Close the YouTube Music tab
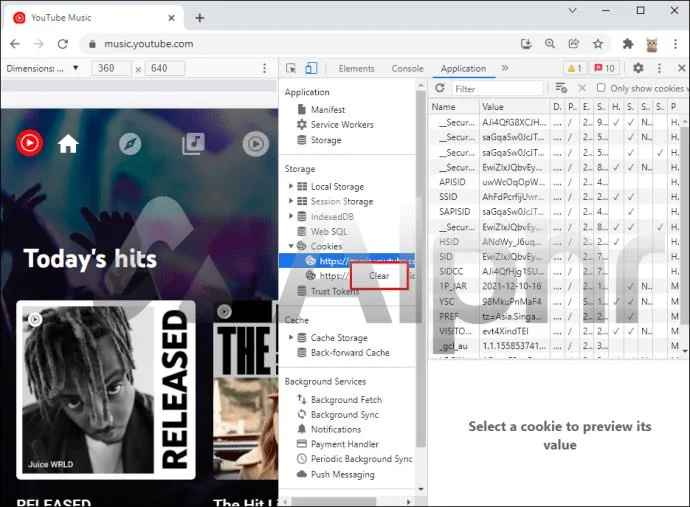 pyautogui.click(x=172, y=18)
